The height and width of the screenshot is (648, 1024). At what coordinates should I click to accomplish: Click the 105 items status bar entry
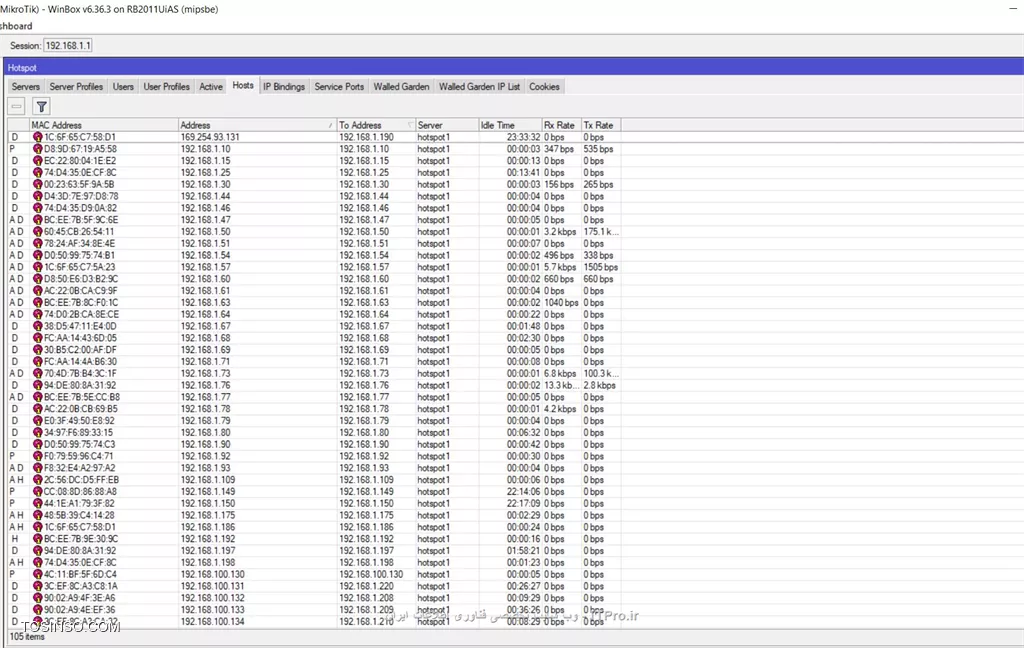point(27,636)
